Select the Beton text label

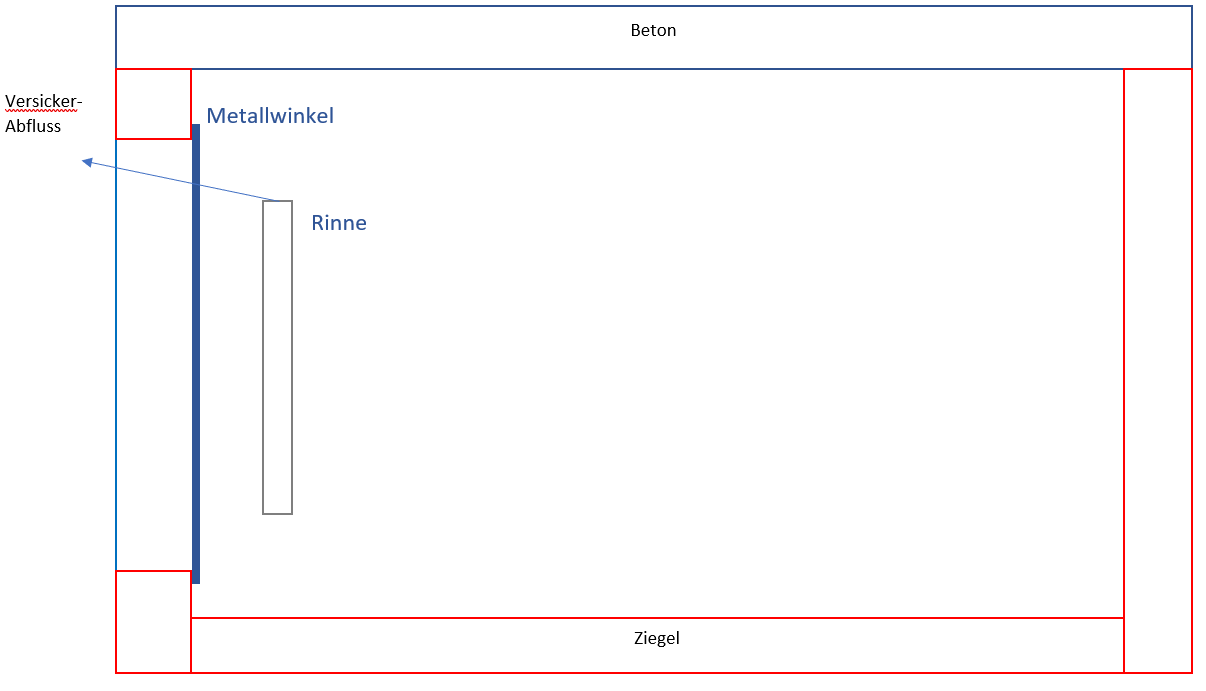click(653, 30)
